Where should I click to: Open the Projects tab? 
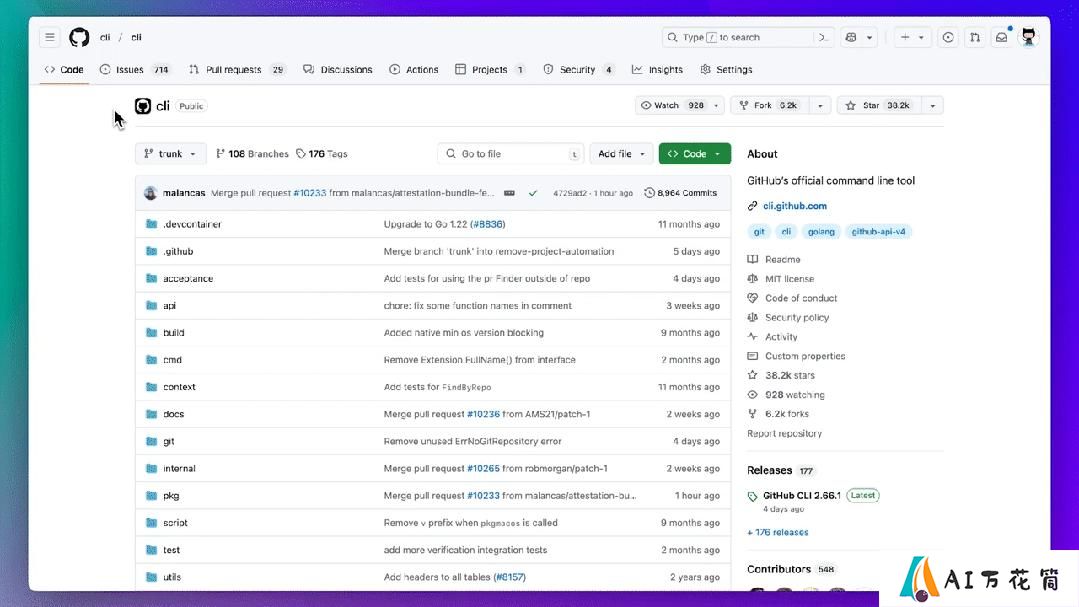491,70
